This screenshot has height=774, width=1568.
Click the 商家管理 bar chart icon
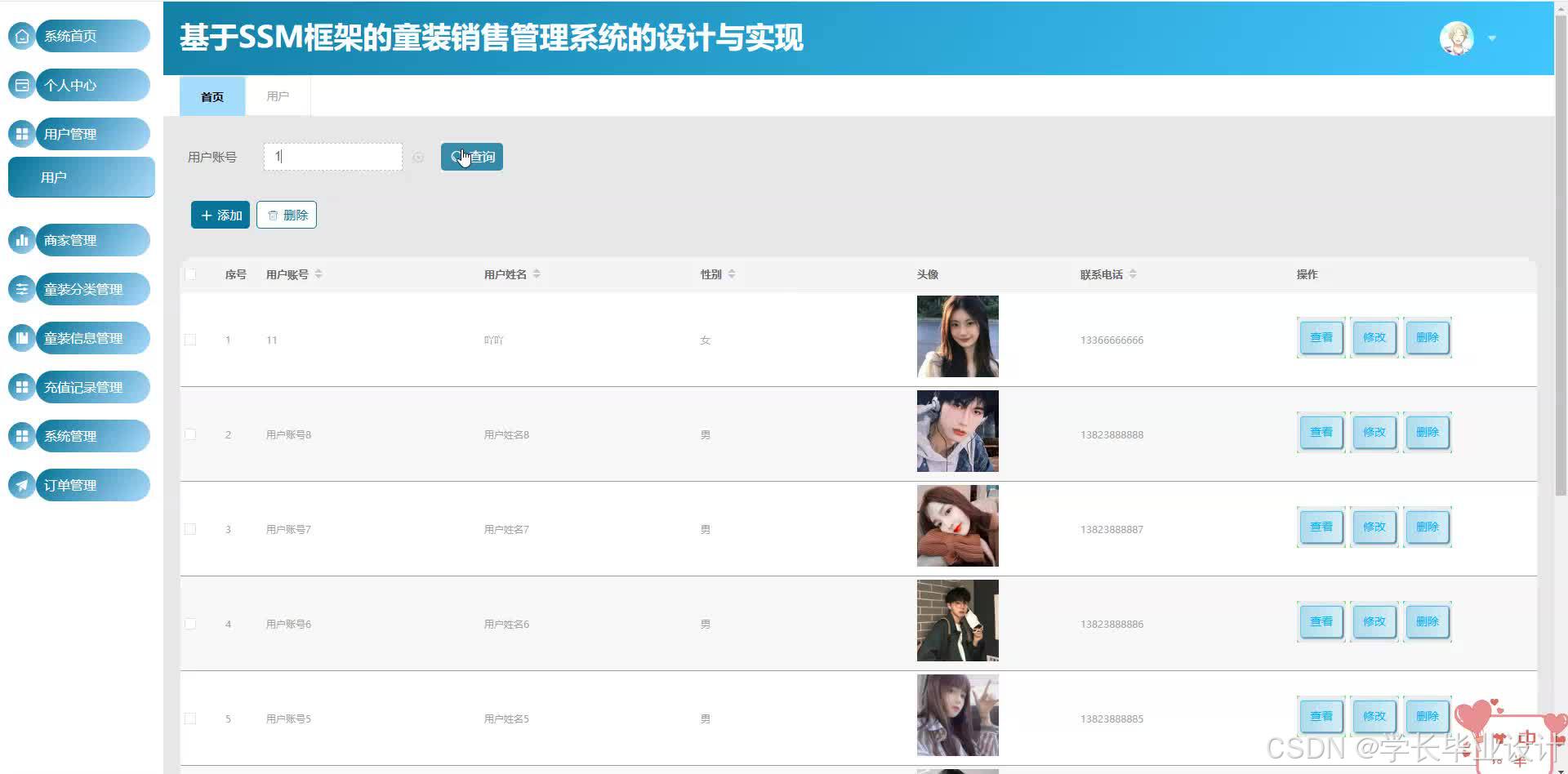(22, 240)
